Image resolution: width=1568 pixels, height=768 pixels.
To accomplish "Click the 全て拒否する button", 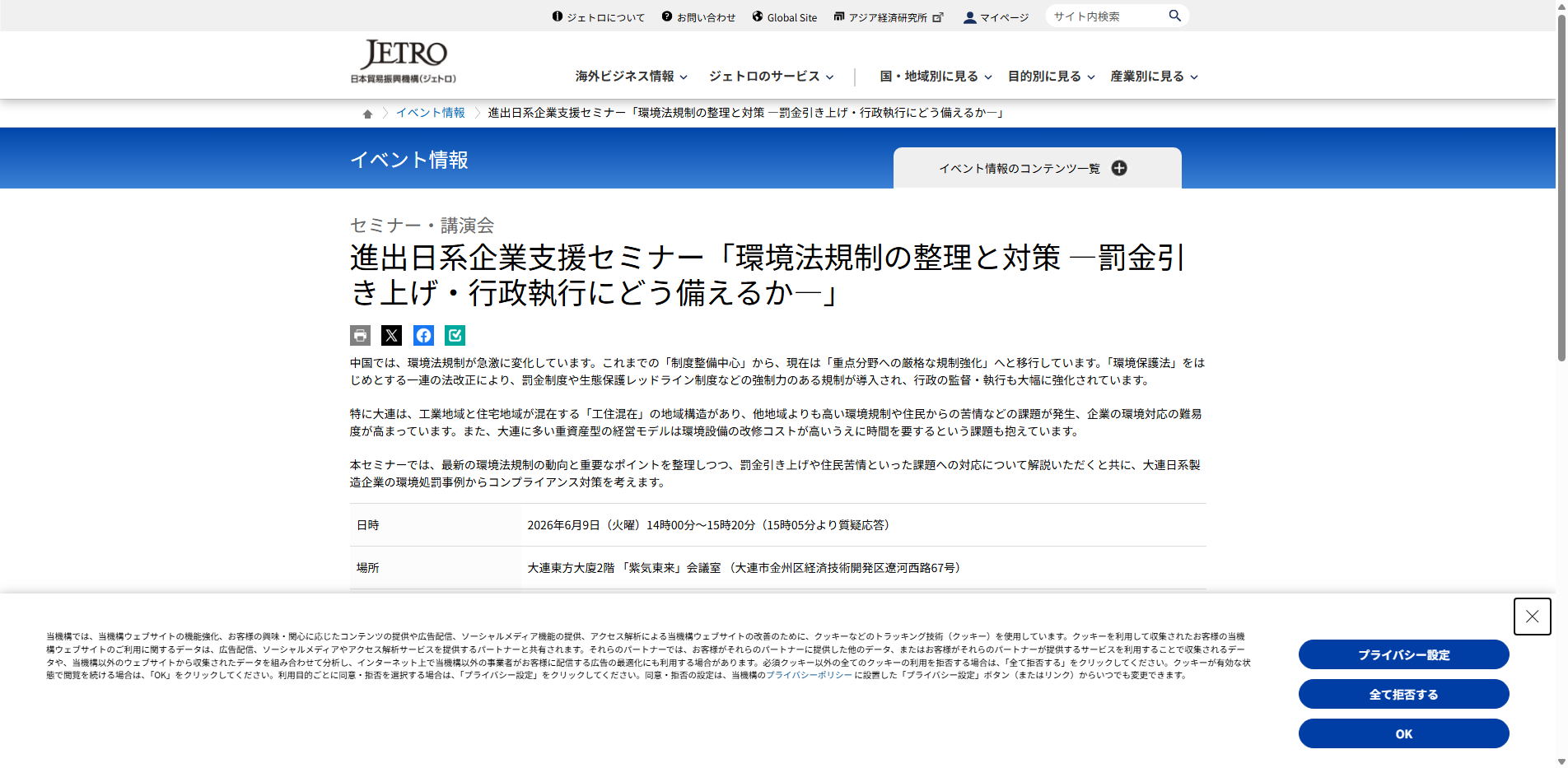I will [x=1403, y=694].
